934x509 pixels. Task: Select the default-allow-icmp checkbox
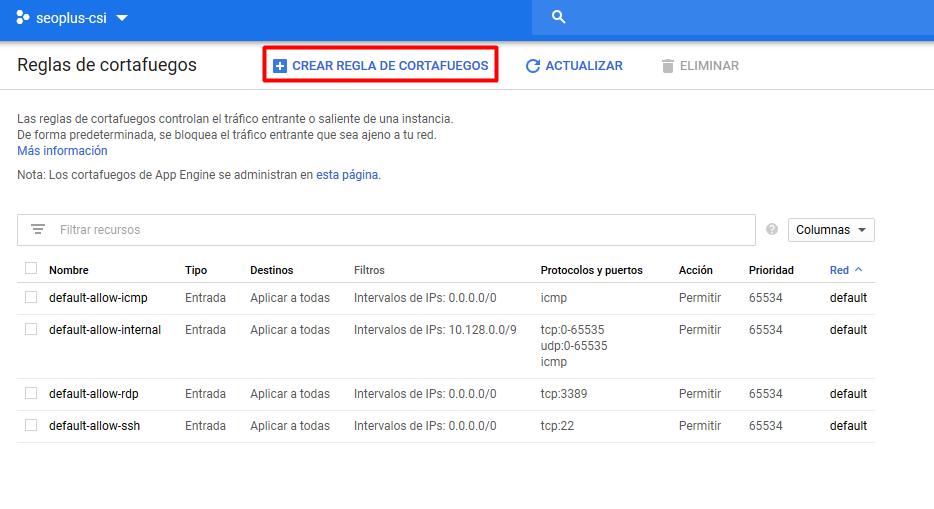tap(31, 297)
